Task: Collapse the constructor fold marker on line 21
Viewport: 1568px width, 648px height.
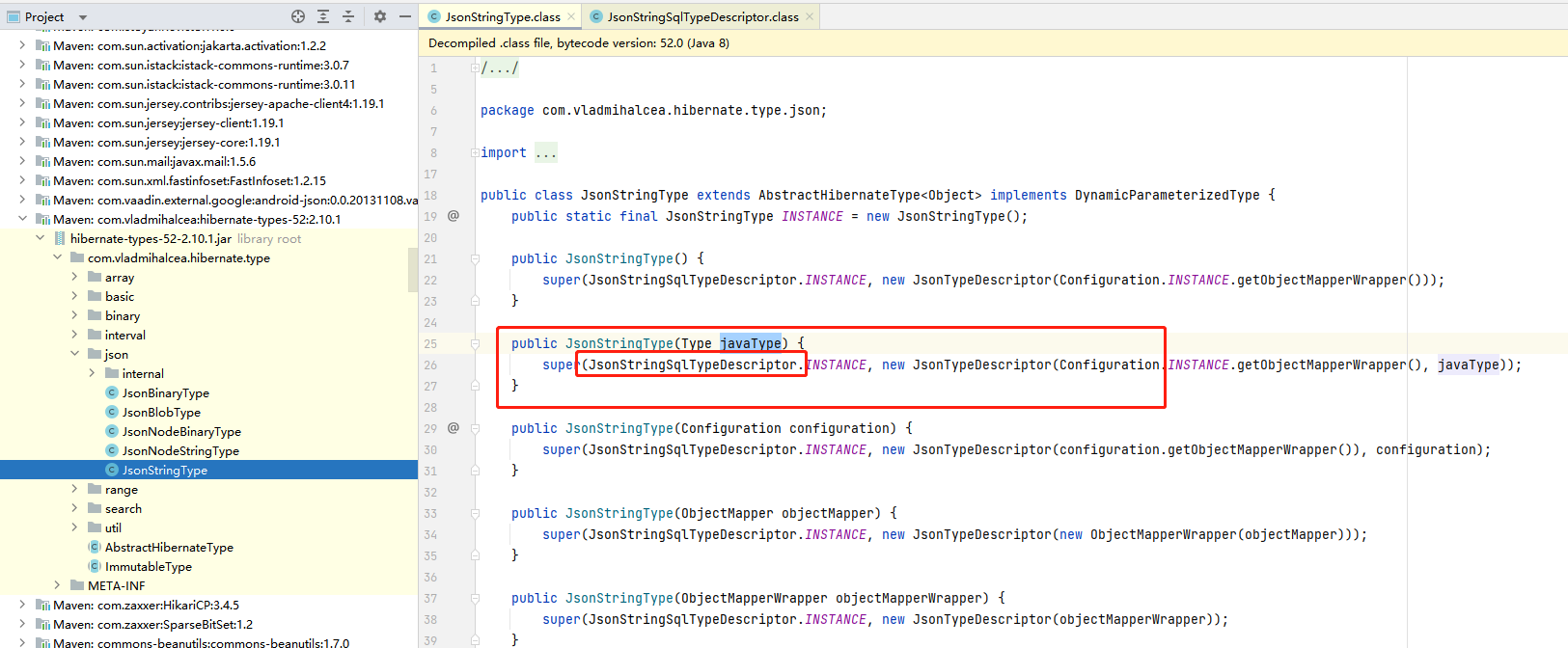Action: (475, 258)
